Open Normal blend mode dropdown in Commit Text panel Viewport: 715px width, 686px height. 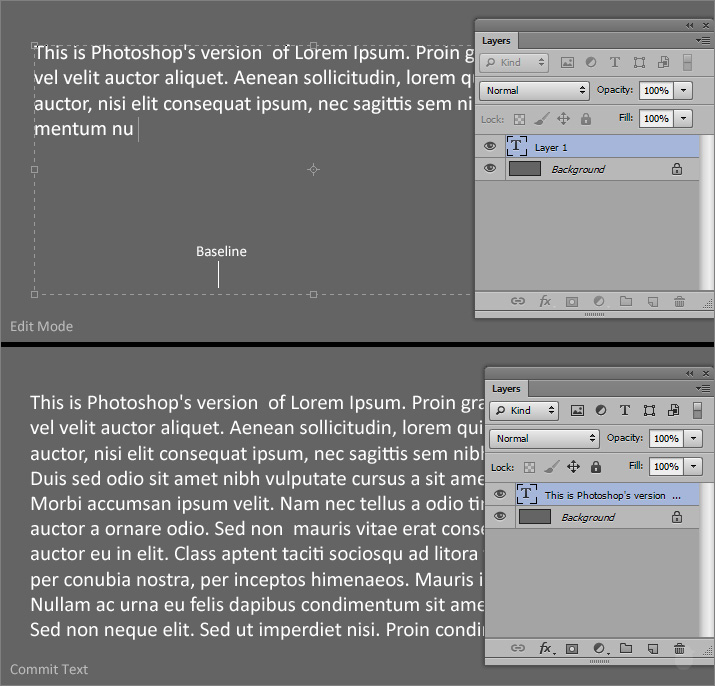[x=543, y=438]
